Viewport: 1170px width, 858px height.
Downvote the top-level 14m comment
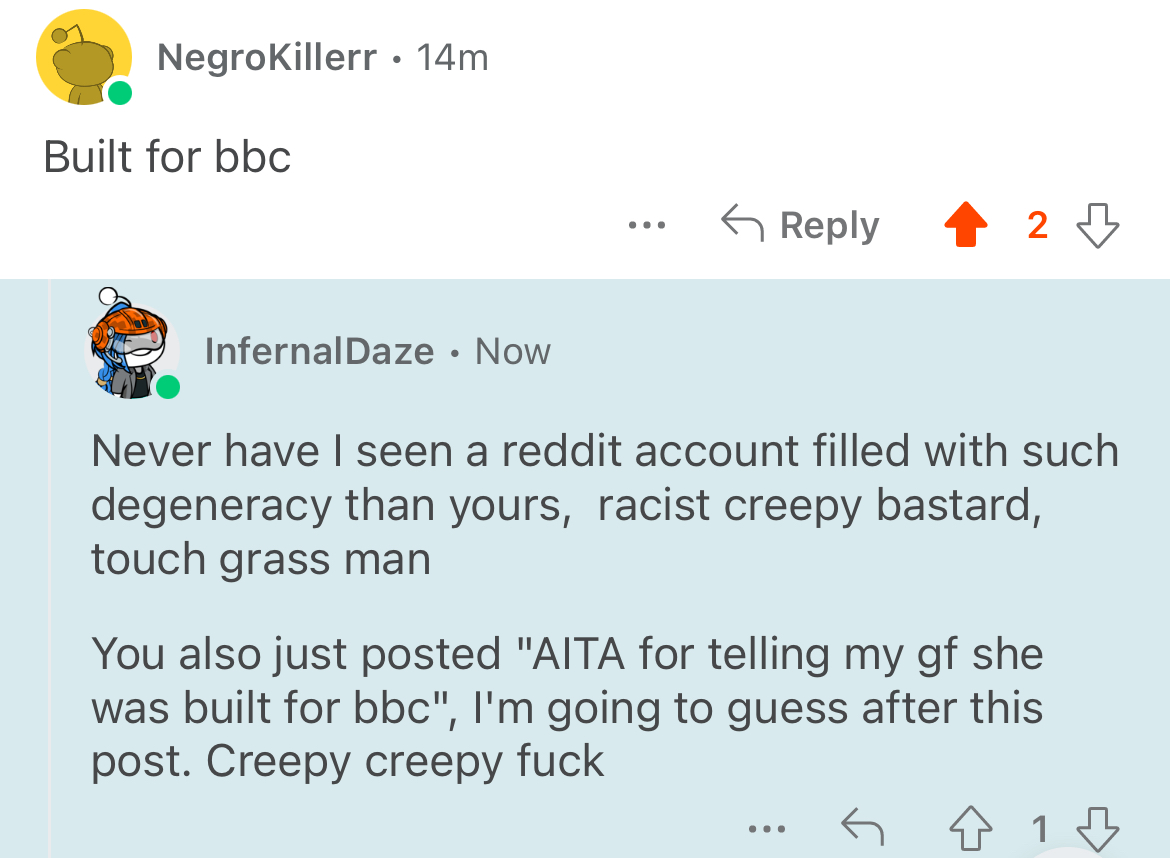[1098, 225]
